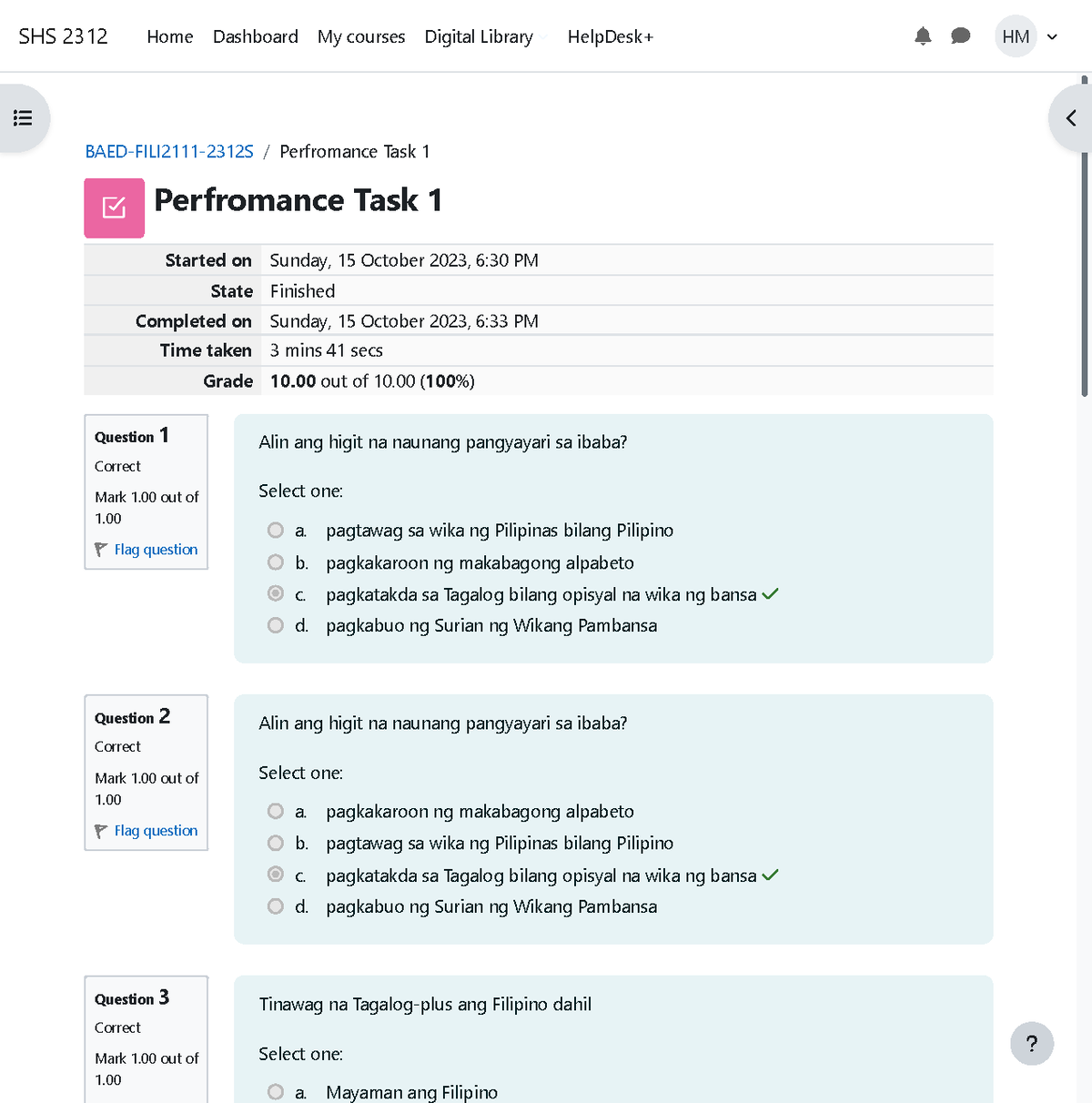Click the pink quiz activity icon

(114, 208)
